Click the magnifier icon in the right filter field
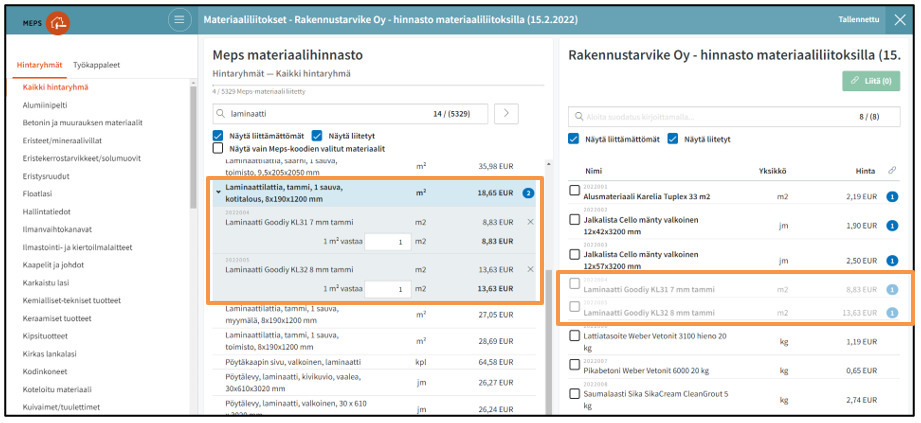 [x=579, y=117]
